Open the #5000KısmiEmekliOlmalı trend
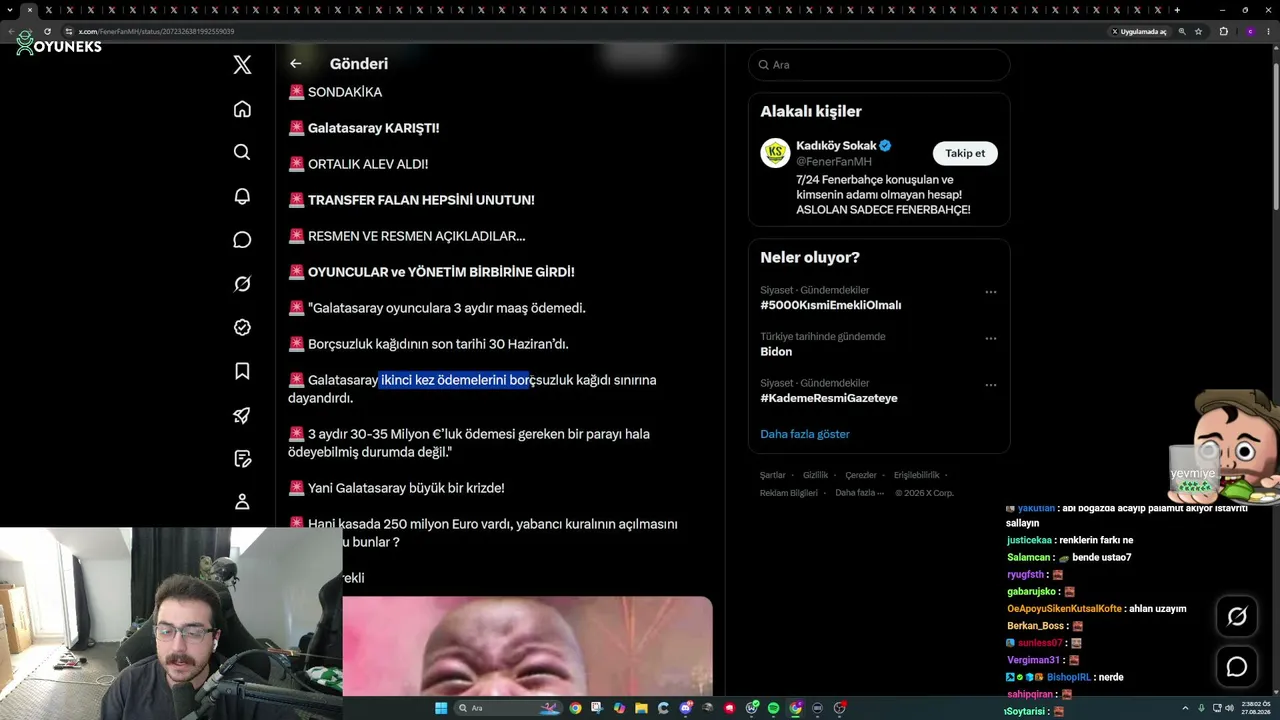The image size is (1280, 720). point(830,305)
